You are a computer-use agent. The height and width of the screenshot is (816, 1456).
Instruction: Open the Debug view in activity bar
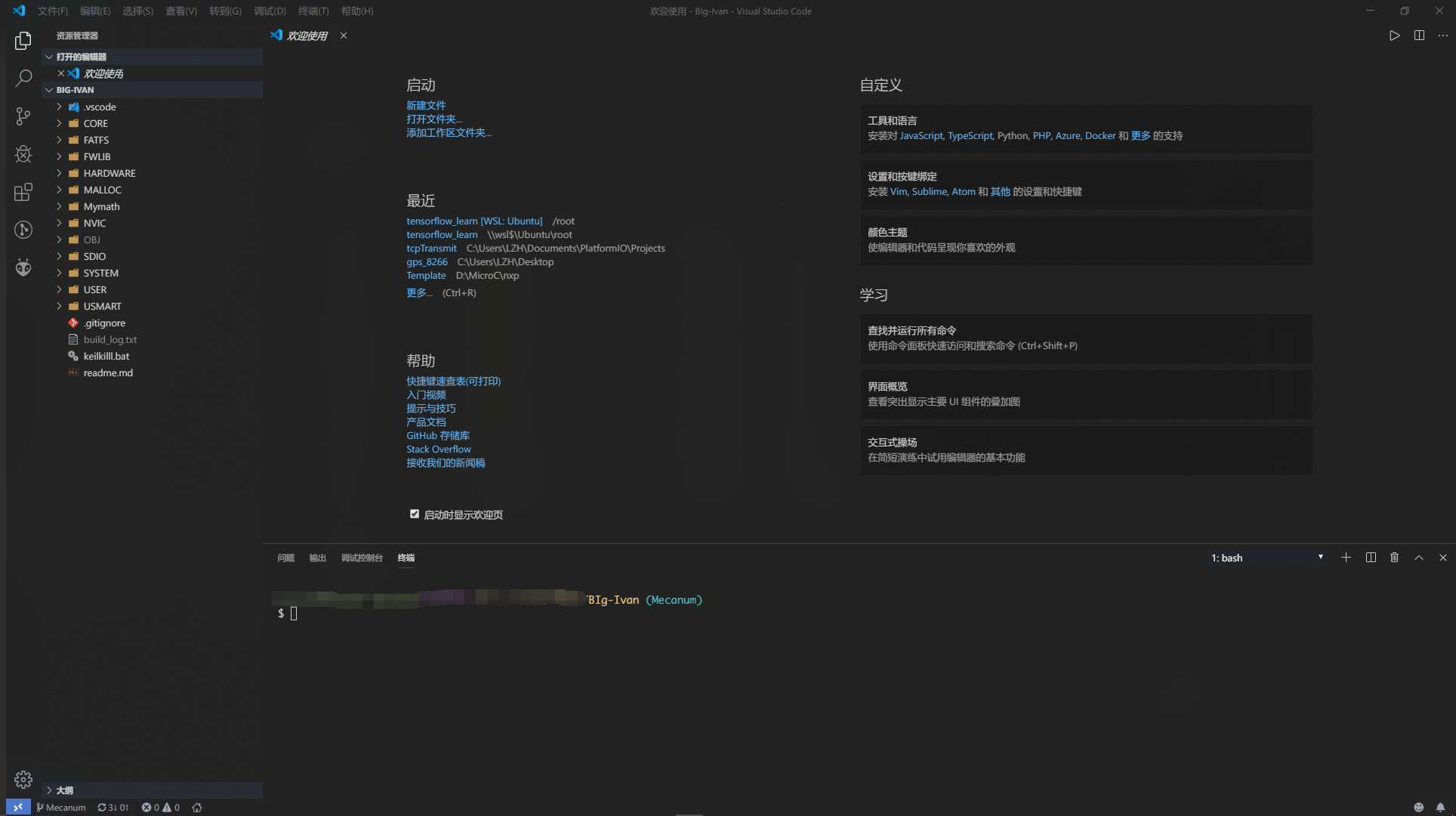(x=23, y=154)
